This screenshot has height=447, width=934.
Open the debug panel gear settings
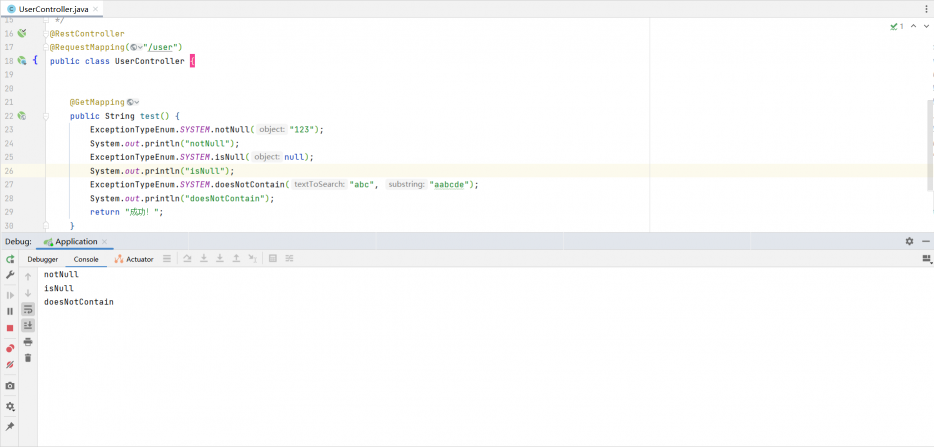(x=909, y=242)
